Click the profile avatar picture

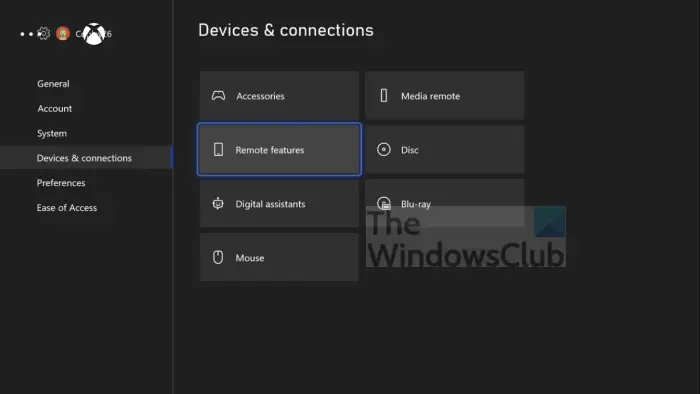pyautogui.click(x=63, y=33)
